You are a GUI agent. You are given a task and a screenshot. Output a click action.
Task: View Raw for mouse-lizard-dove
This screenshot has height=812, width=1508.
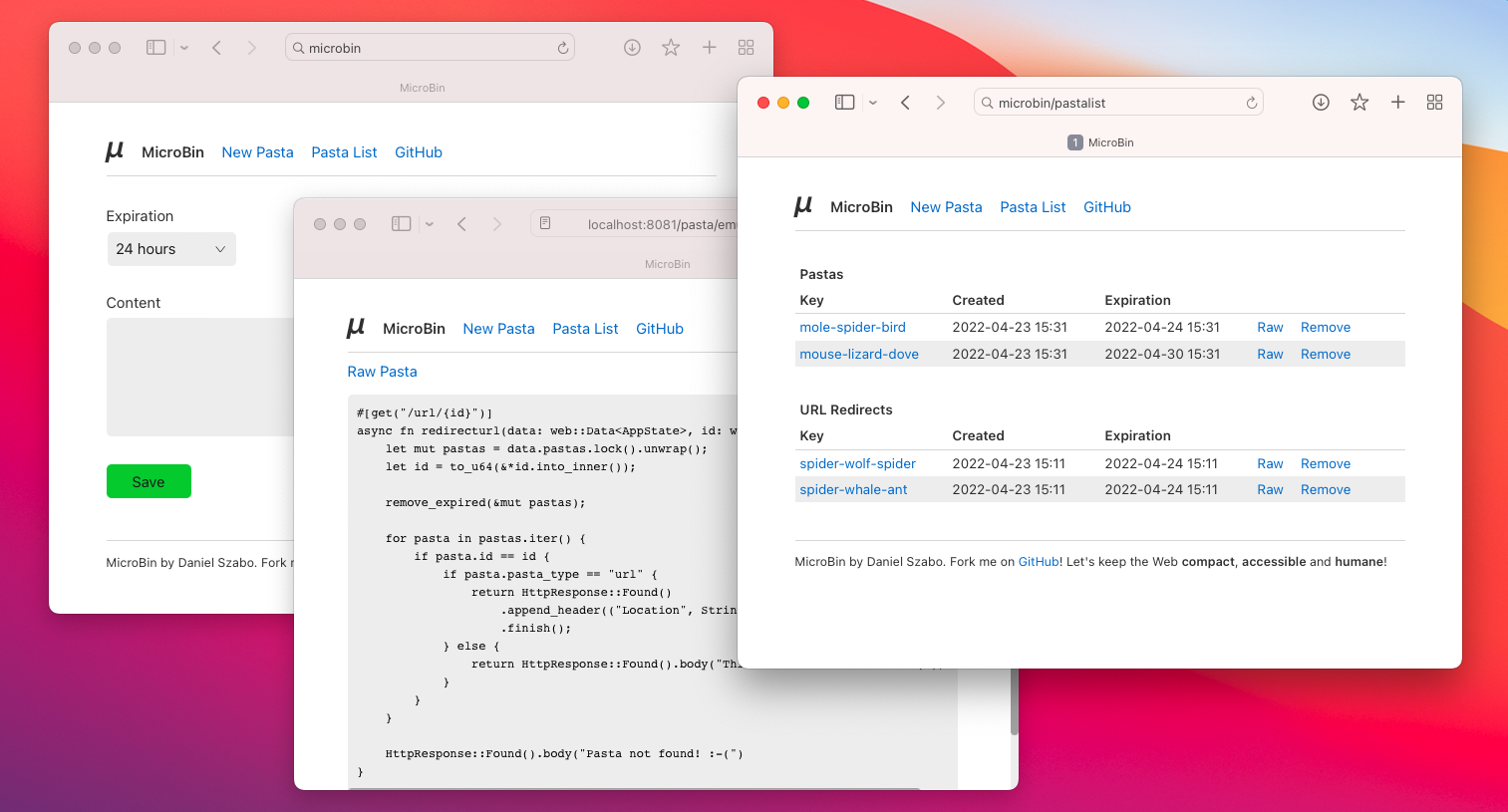click(x=1270, y=354)
